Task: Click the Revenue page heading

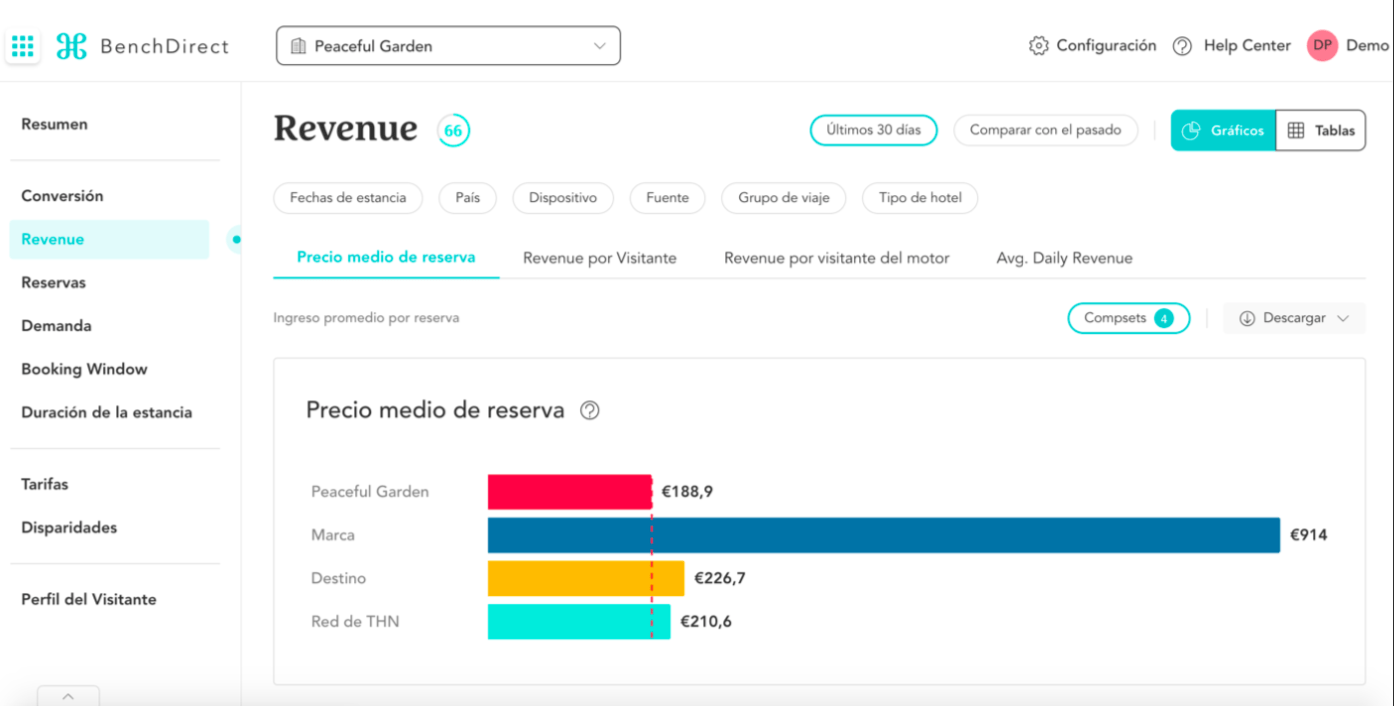Action: 346,129
